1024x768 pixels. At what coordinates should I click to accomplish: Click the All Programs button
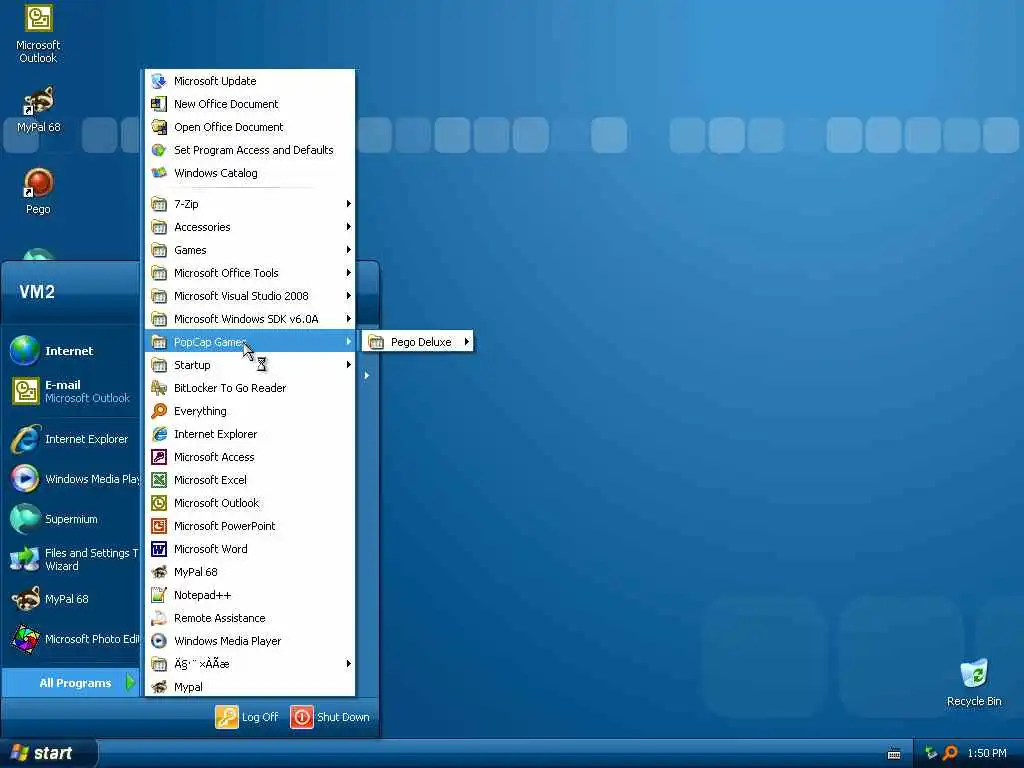(71, 683)
